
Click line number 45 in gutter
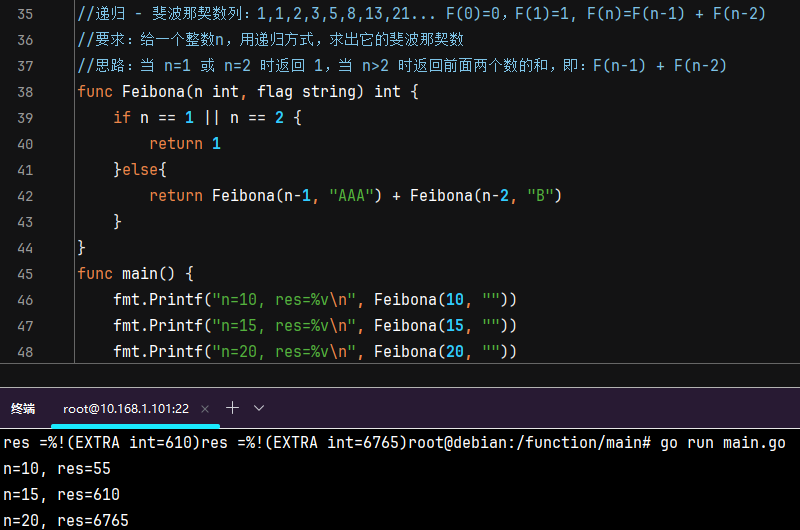[25, 274]
